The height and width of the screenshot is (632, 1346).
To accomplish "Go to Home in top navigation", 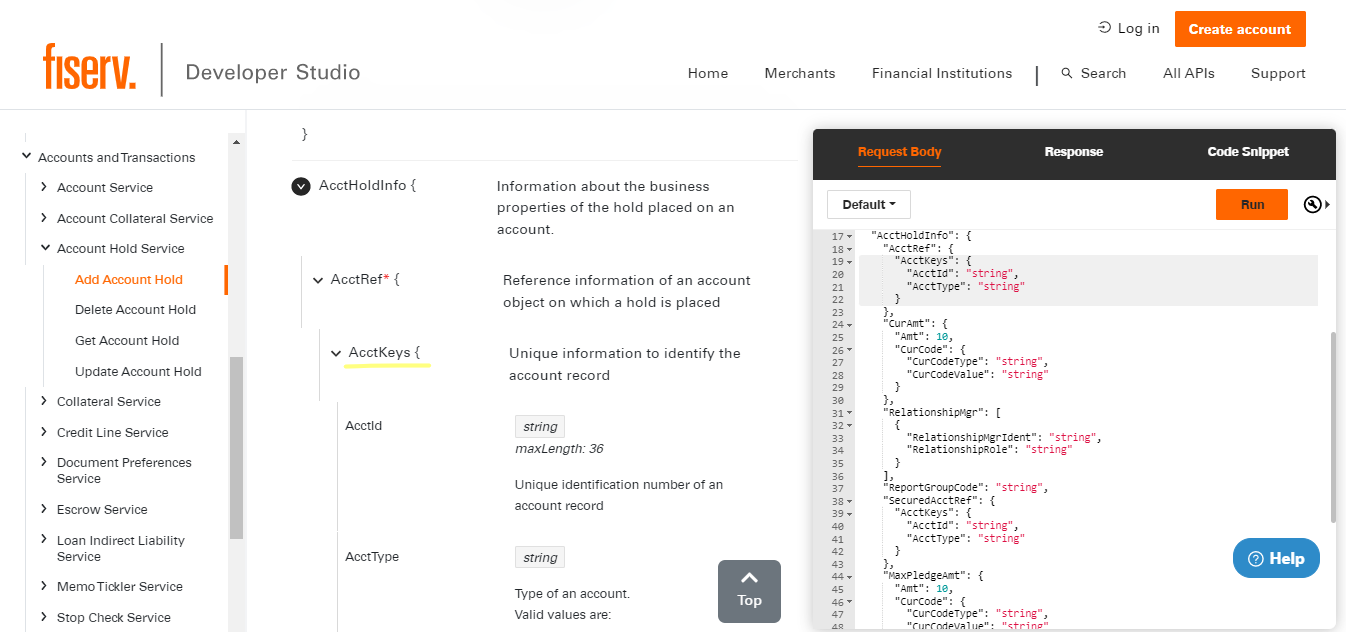I will [708, 73].
